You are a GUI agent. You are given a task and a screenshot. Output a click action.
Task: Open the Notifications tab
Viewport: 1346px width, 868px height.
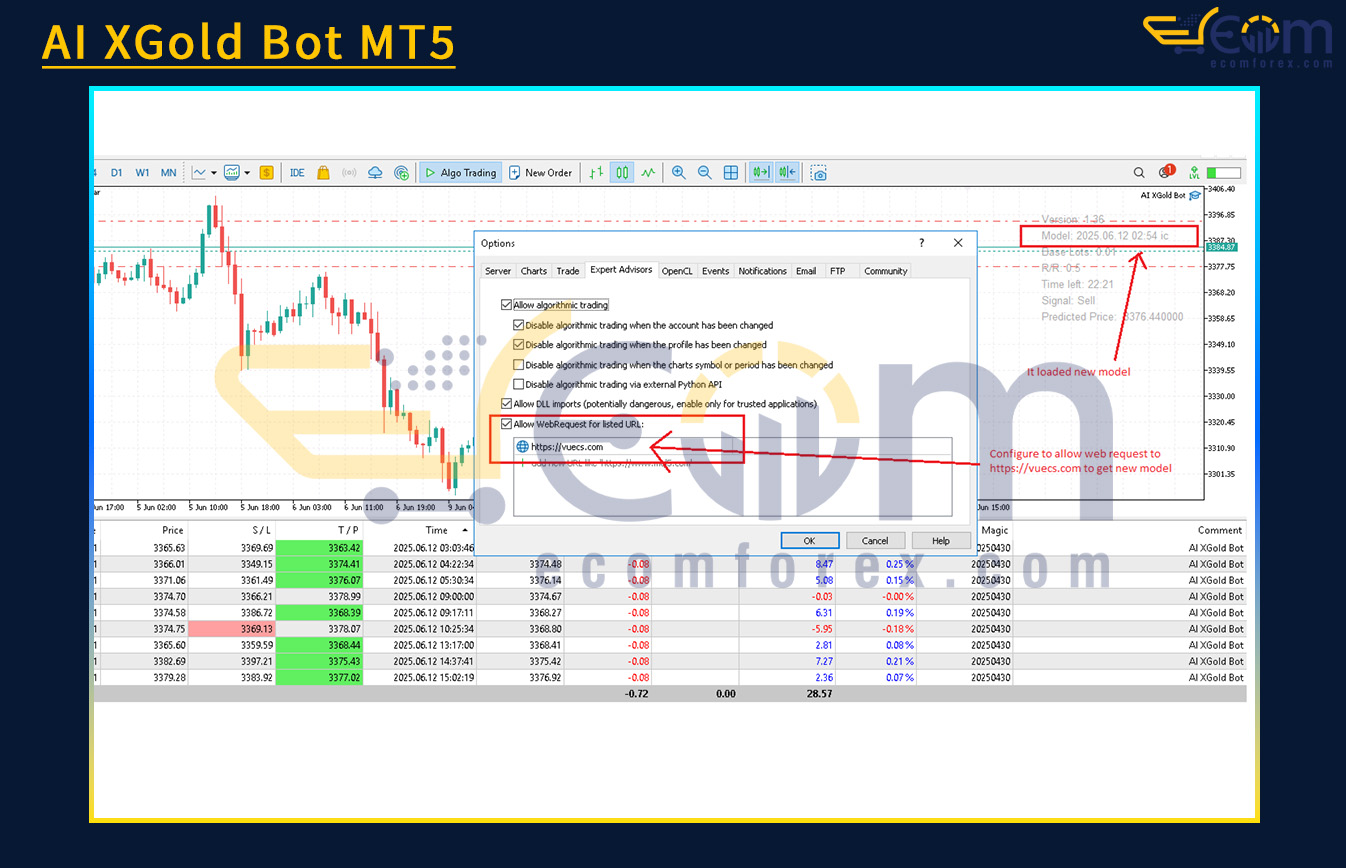coord(763,271)
